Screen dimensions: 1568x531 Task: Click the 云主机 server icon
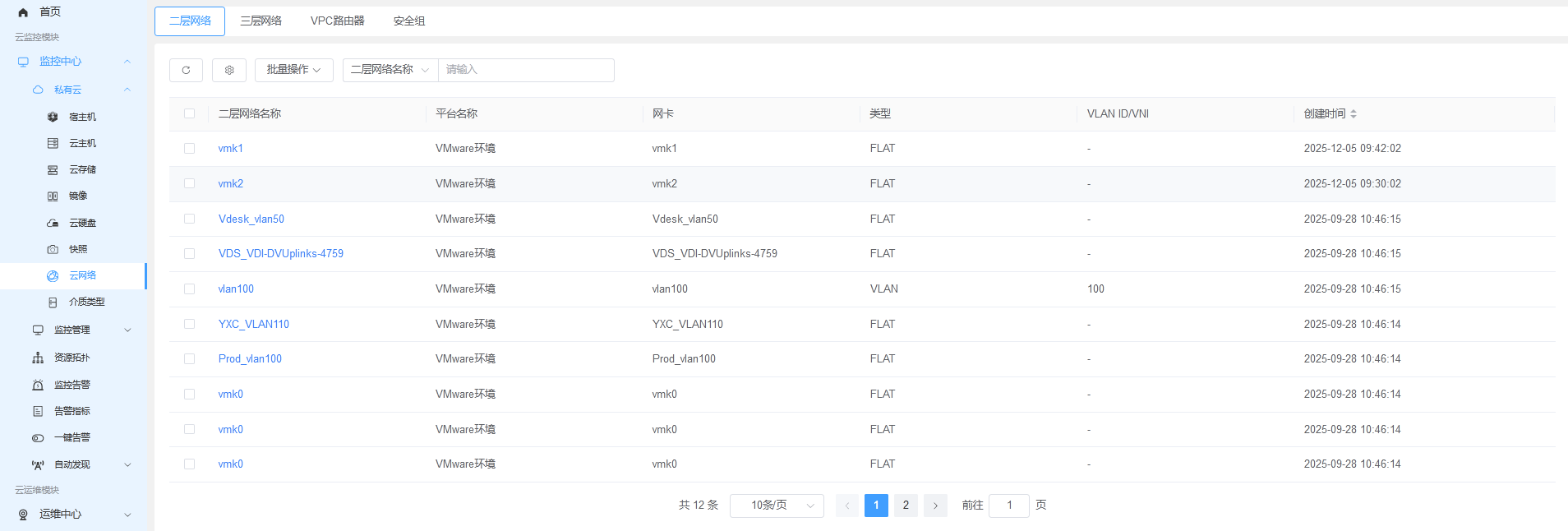[53, 143]
